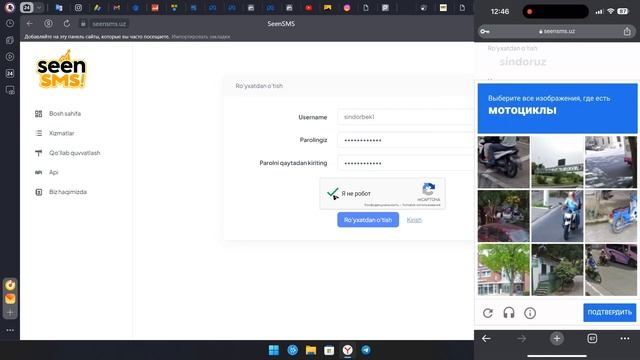Tap the phone browser forward arrow
The height and width of the screenshot is (360, 640).
point(521,338)
